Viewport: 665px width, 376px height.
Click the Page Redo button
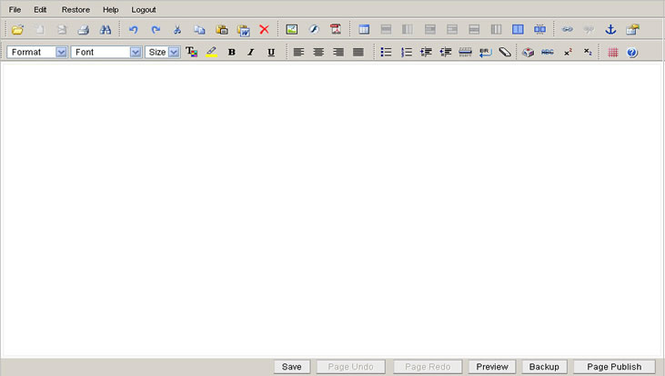(x=428, y=367)
